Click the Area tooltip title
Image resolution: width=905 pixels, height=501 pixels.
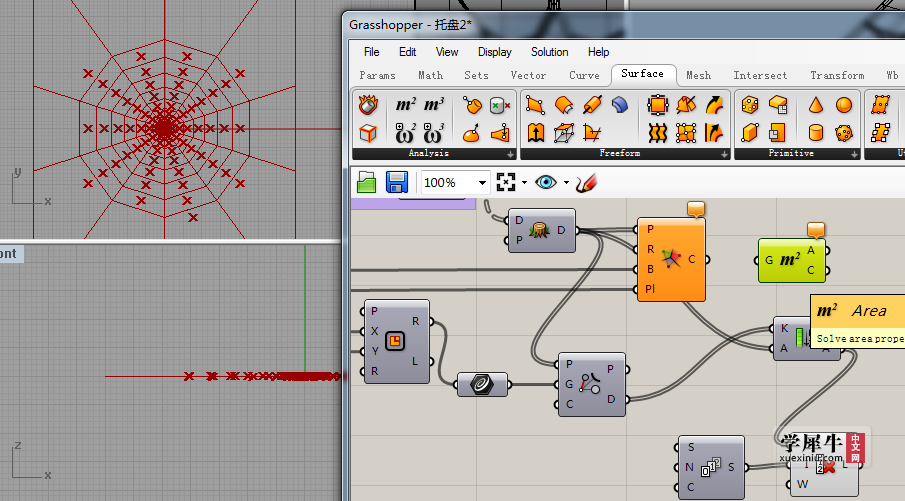click(869, 311)
